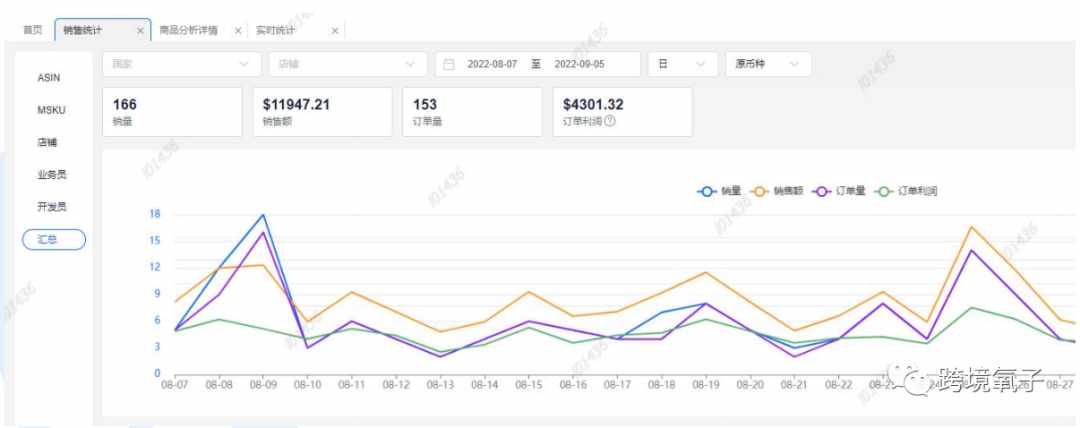Click the 08-15 label on the x-axis

coord(528,385)
